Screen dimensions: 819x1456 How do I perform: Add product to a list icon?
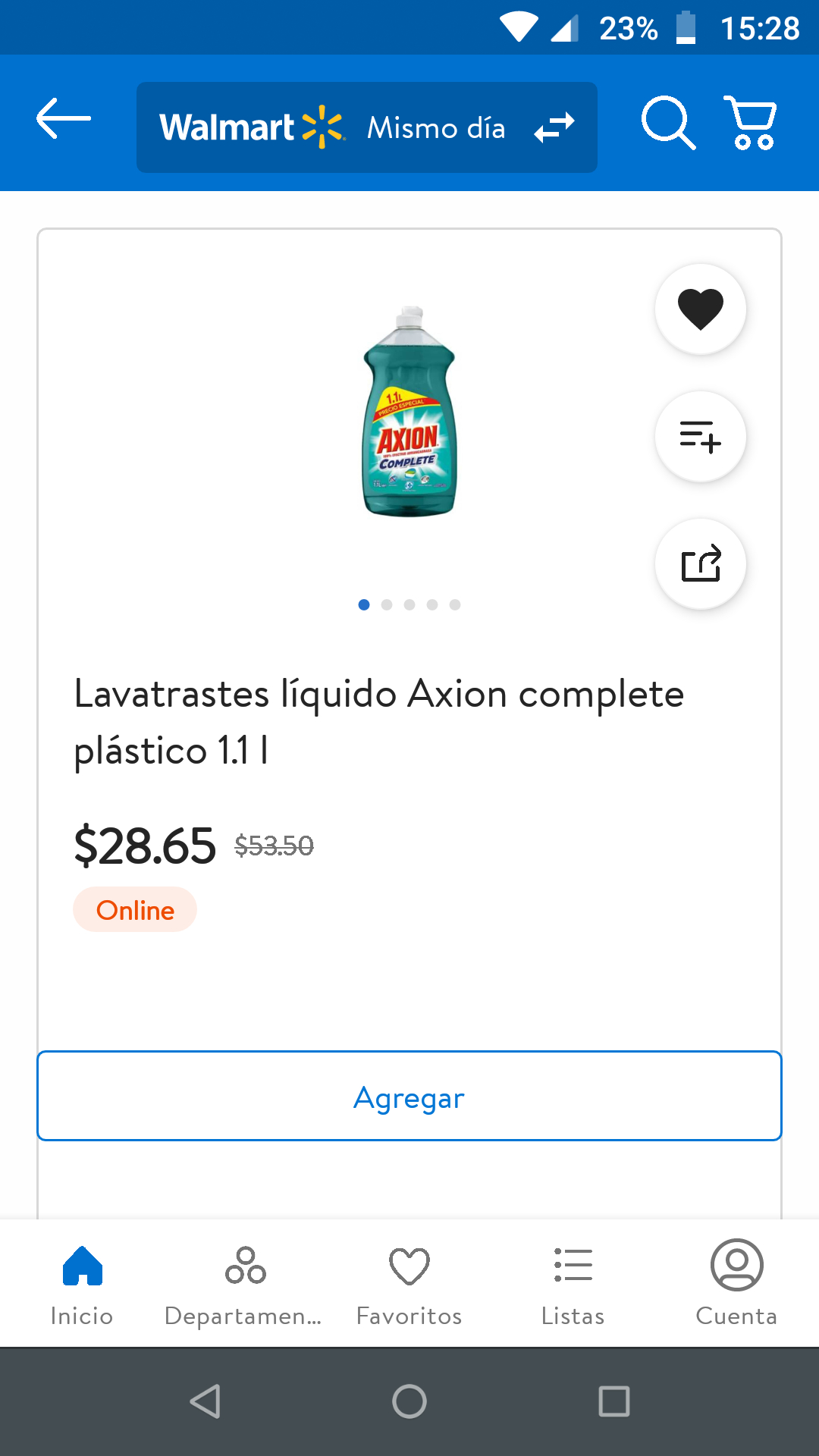point(701,437)
